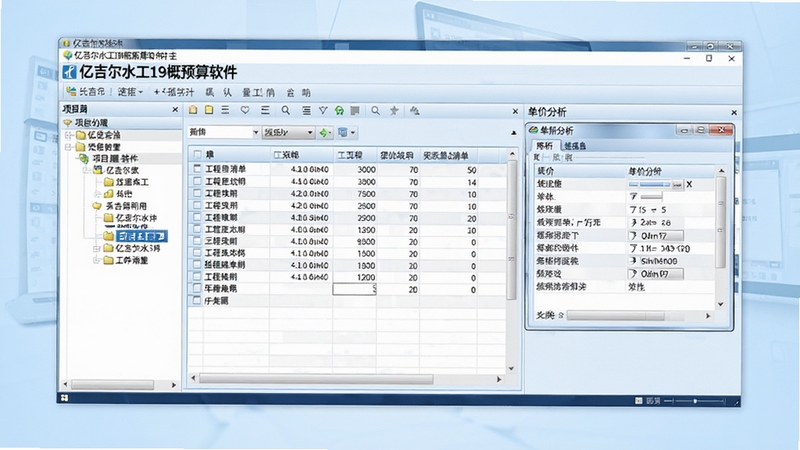Collapse the second folder node under tree root
The width and height of the screenshot is (800, 450).
[69, 147]
